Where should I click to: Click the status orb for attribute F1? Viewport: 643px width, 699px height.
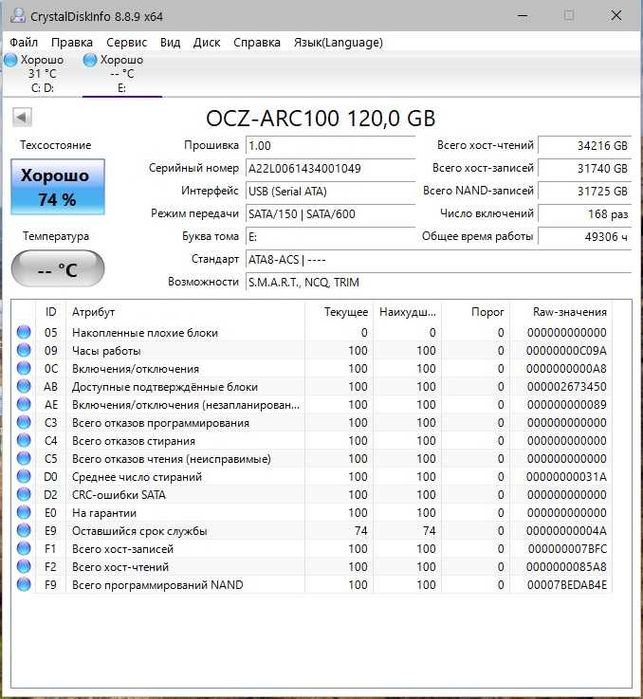point(24,549)
